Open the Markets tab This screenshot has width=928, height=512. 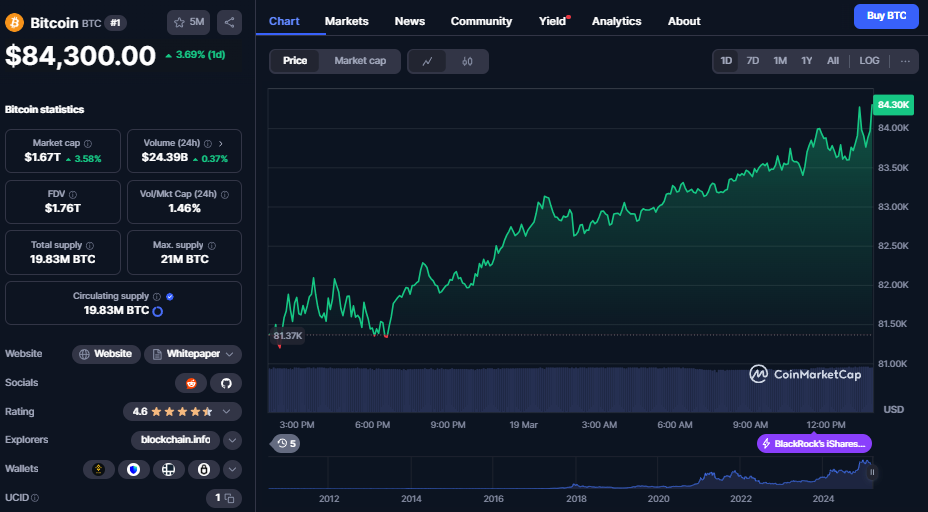pos(346,21)
